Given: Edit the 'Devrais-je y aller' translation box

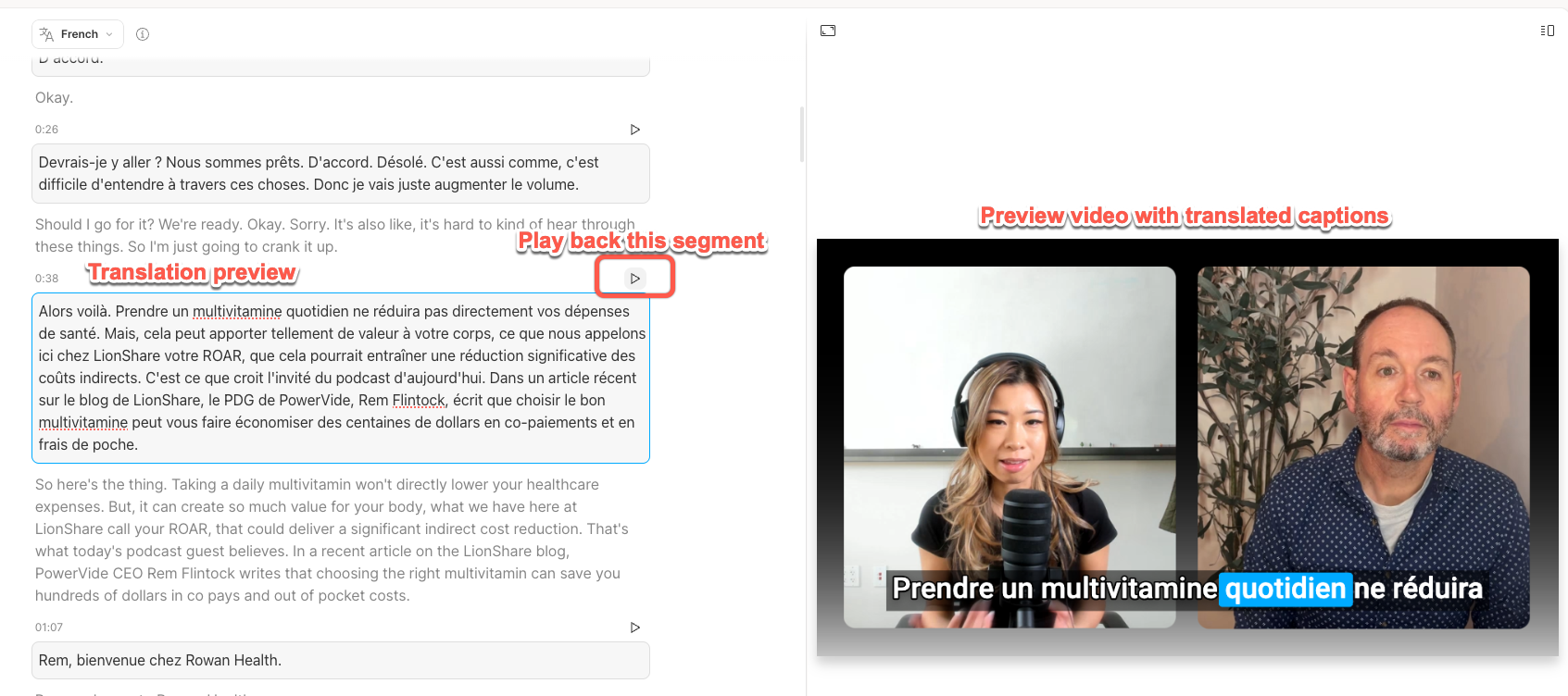Looking at the screenshot, I should tap(341, 173).
